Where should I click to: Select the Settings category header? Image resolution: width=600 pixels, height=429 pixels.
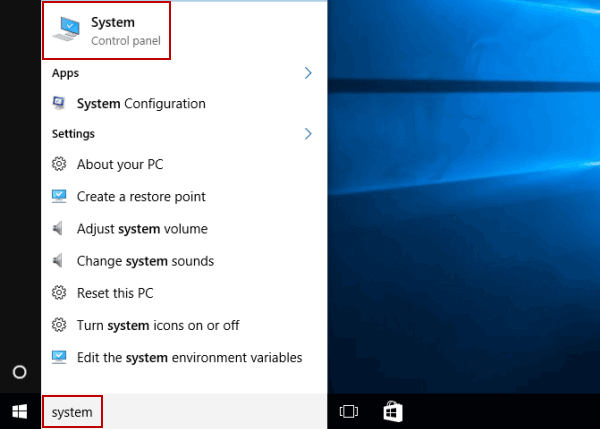[73, 133]
